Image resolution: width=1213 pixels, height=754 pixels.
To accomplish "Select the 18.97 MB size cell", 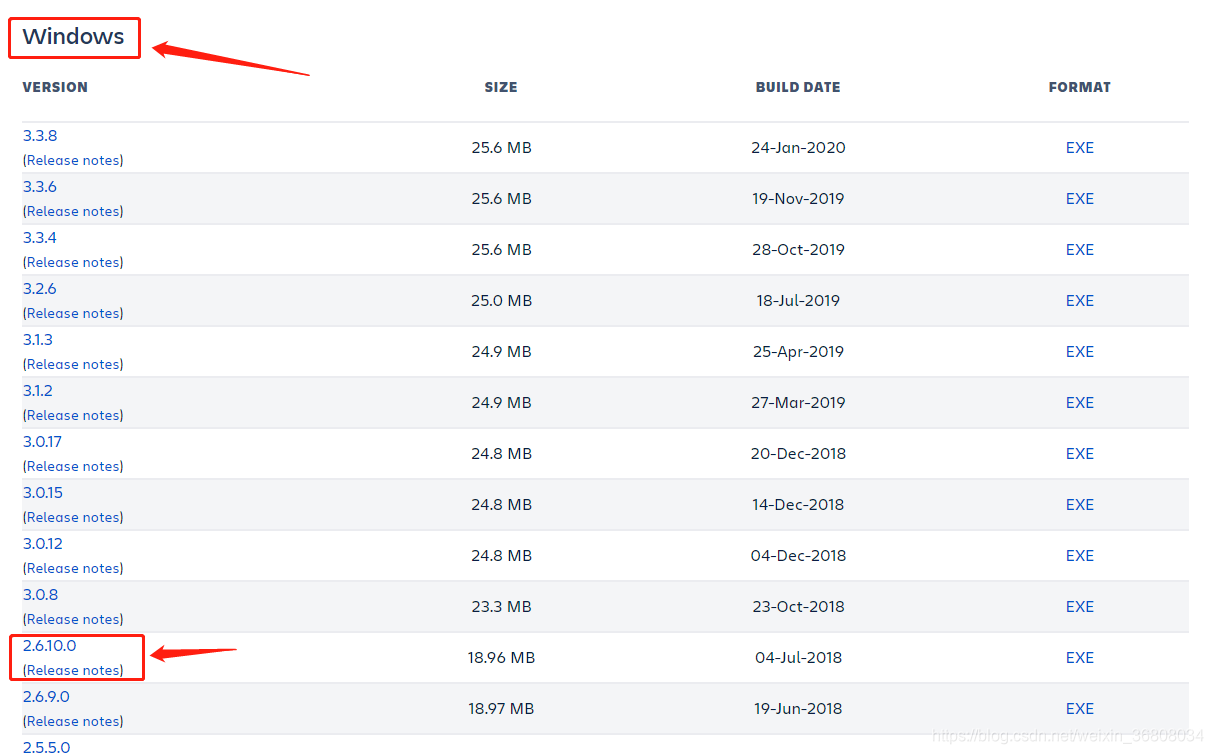I will point(501,708).
